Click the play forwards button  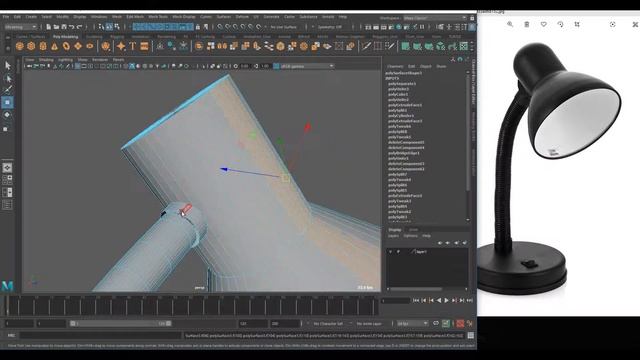[x=446, y=300]
